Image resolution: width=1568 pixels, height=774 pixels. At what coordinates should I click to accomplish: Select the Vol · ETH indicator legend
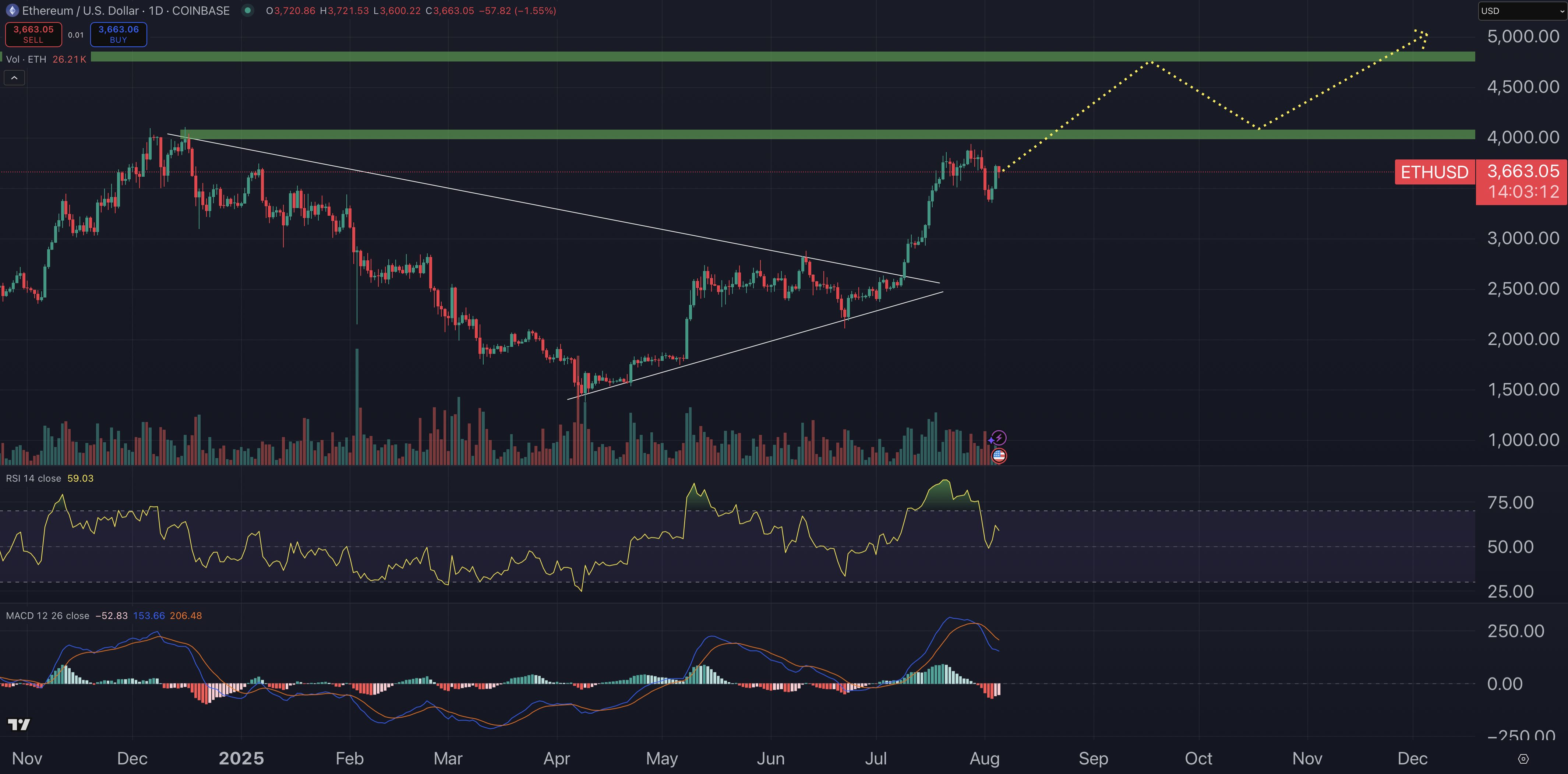pyautogui.click(x=25, y=59)
